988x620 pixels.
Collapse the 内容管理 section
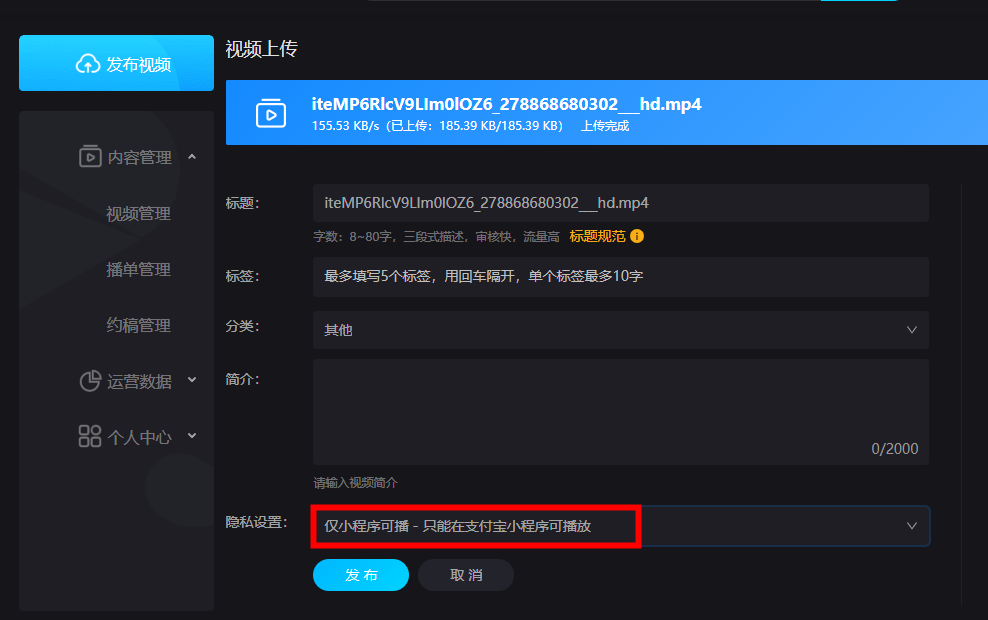(x=192, y=156)
